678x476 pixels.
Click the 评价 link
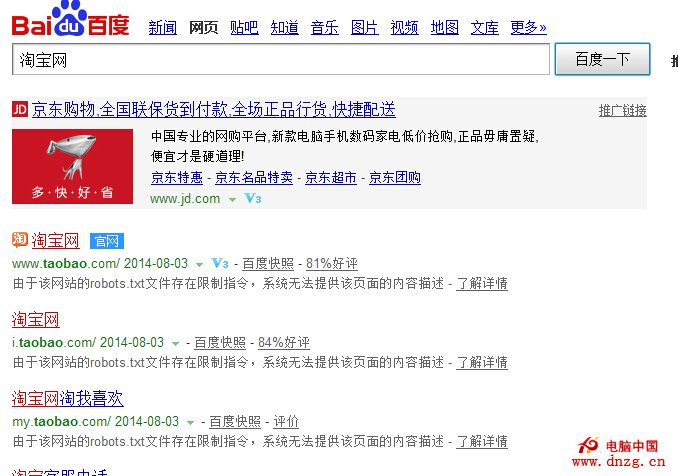(x=286, y=421)
